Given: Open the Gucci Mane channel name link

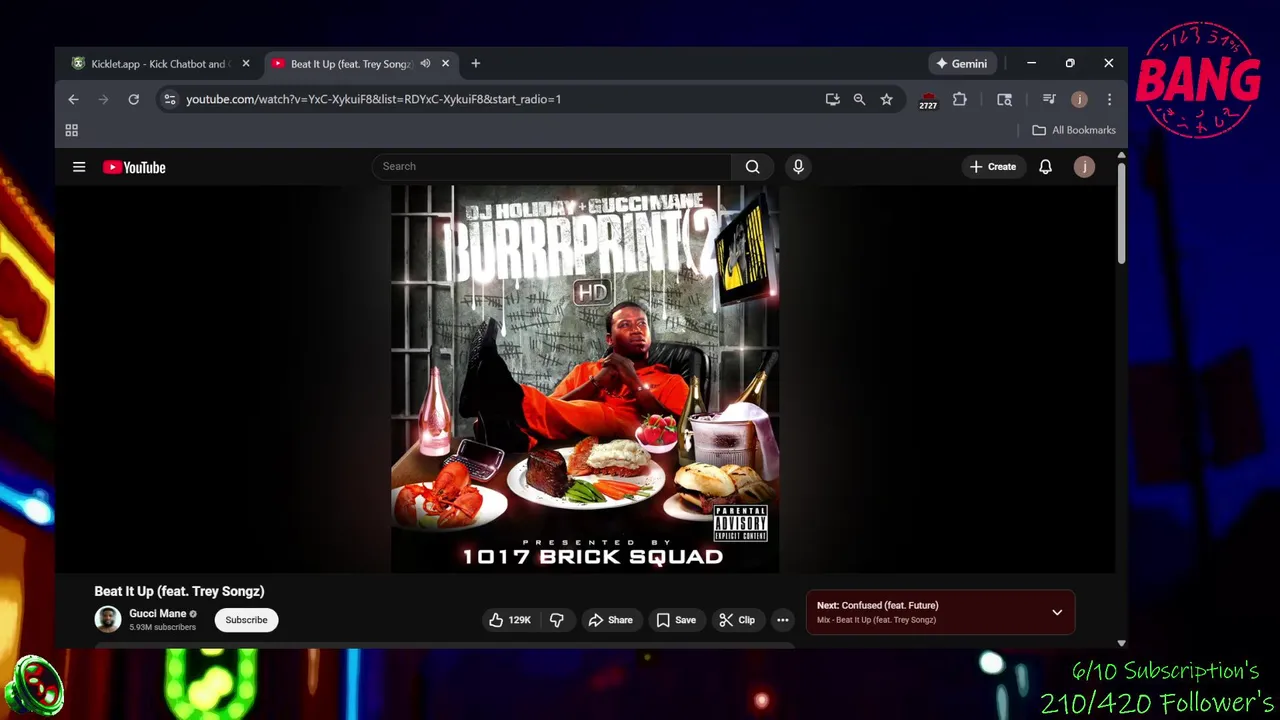Looking at the screenshot, I should (x=157, y=614).
